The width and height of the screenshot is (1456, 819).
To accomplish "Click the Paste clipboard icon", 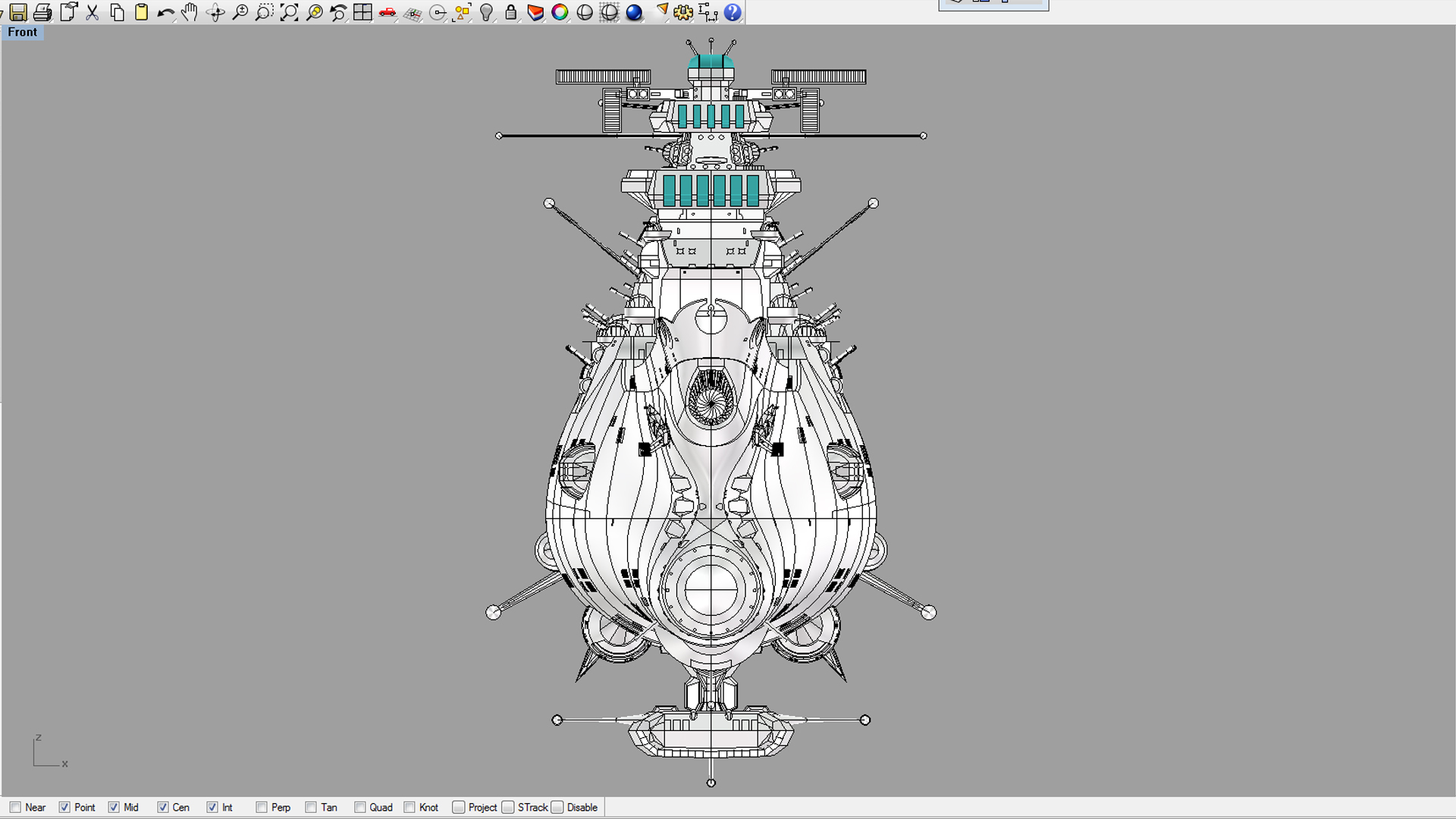I will pyautogui.click(x=141, y=12).
